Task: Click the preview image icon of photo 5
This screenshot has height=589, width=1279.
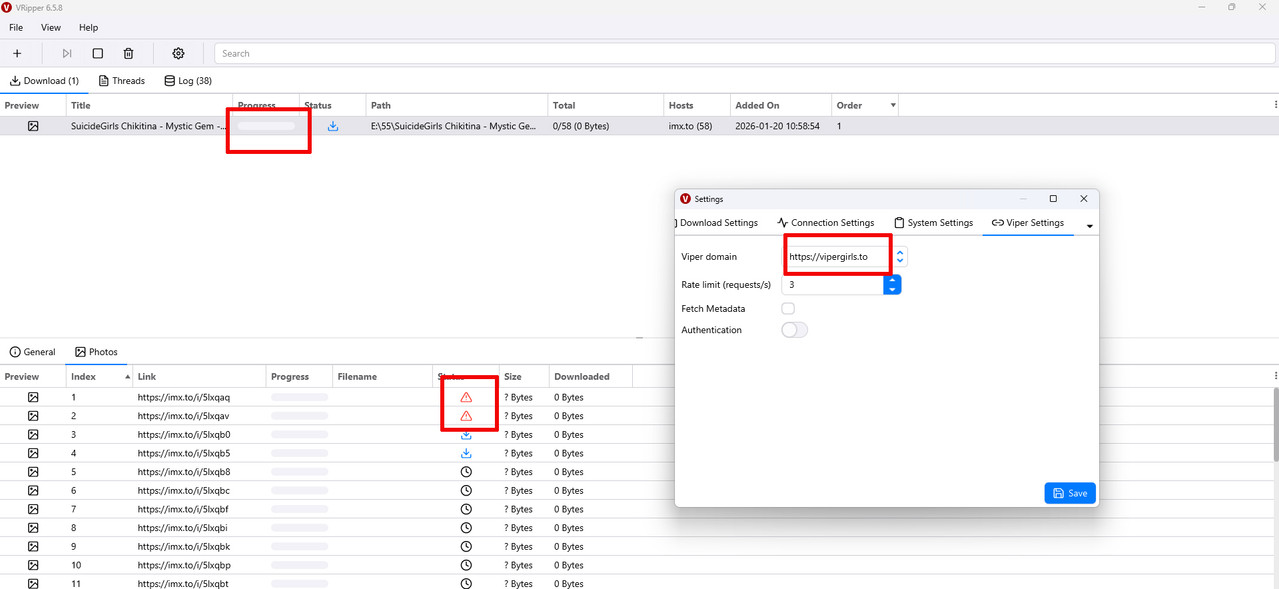Action: click(33, 472)
